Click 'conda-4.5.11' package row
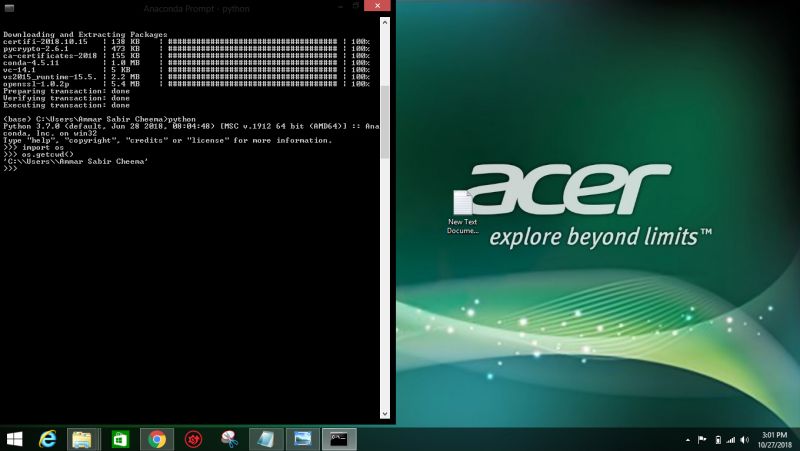 186,63
